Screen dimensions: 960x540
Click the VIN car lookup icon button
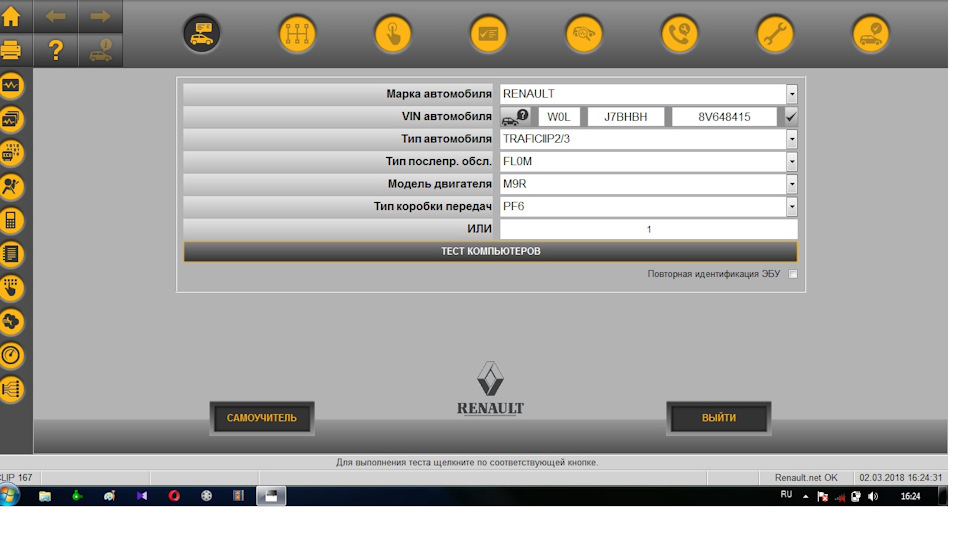tap(516, 116)
